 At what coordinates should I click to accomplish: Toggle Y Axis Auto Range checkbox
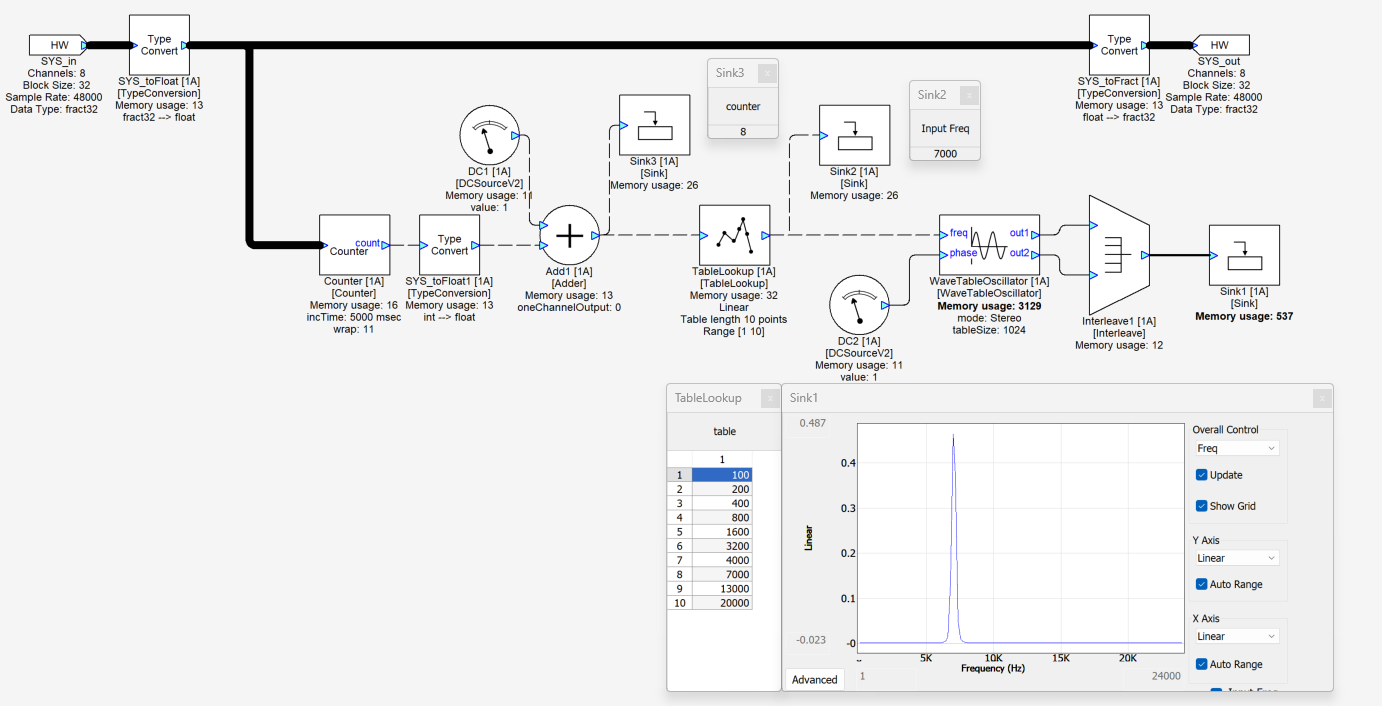tap(1202, 584)
